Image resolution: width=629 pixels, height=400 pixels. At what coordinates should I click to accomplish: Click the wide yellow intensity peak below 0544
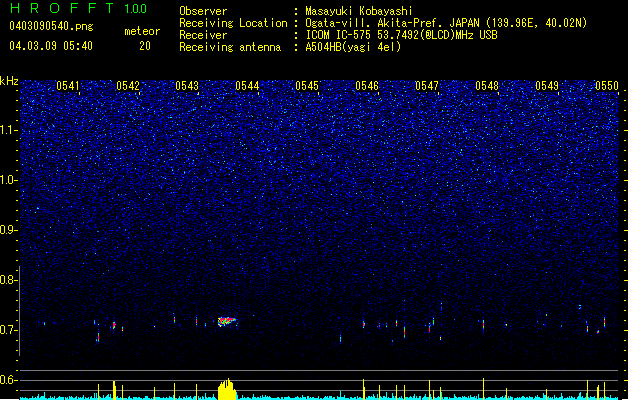pyautogui.click(x=227, y=389)
